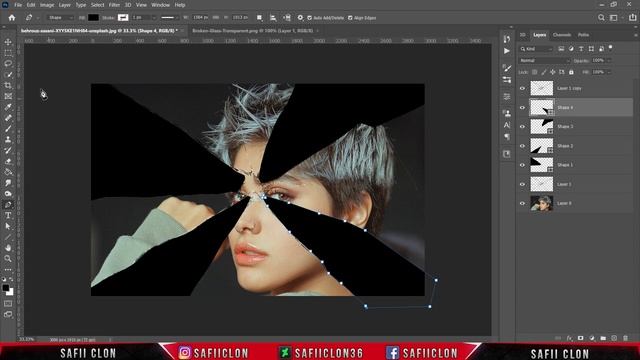Select the Zoom tool
The height and width of the screenshot is (360, 640).
(8, 259)
